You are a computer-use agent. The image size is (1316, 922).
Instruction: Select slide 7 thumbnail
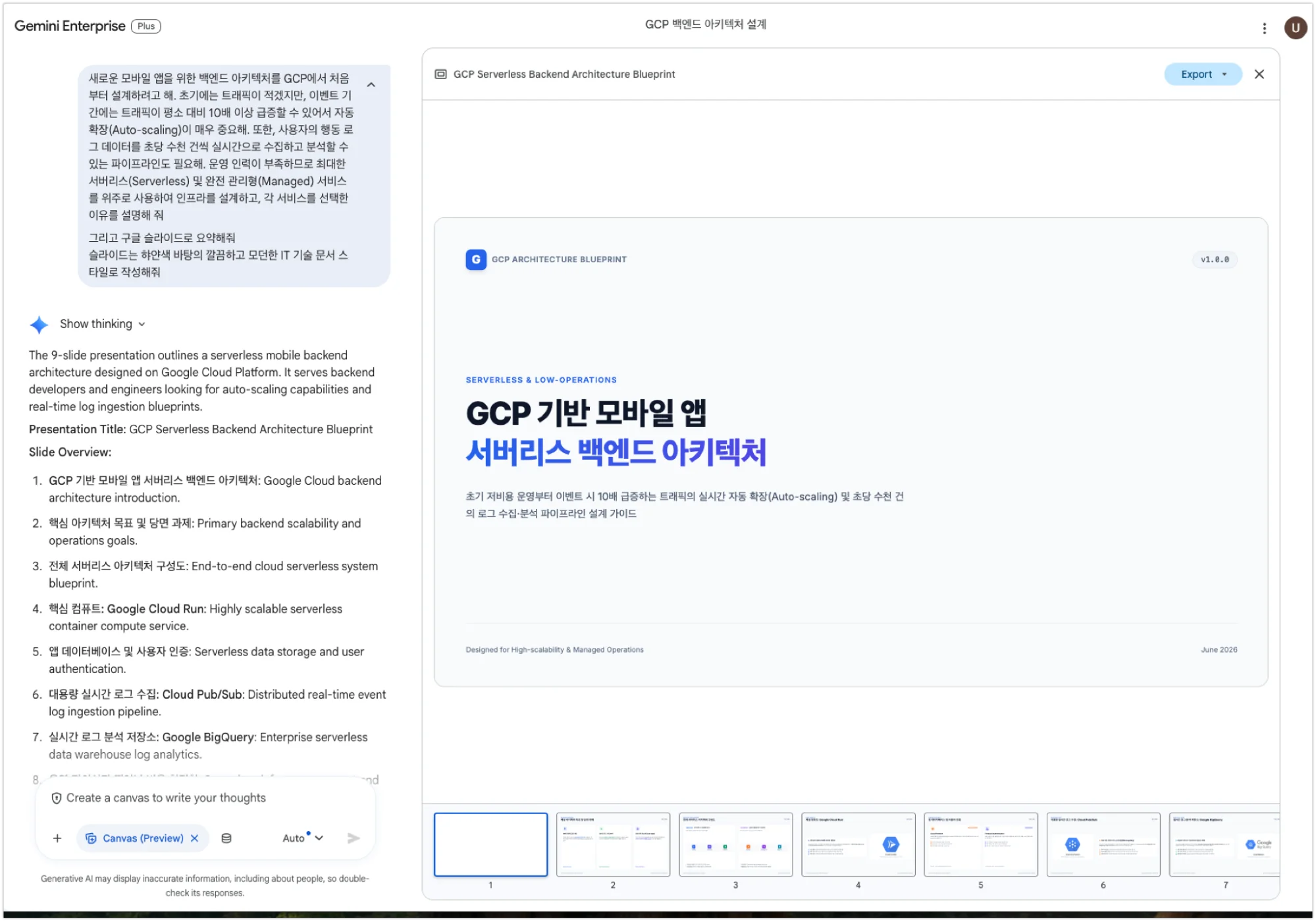(x=1224, y=844)
